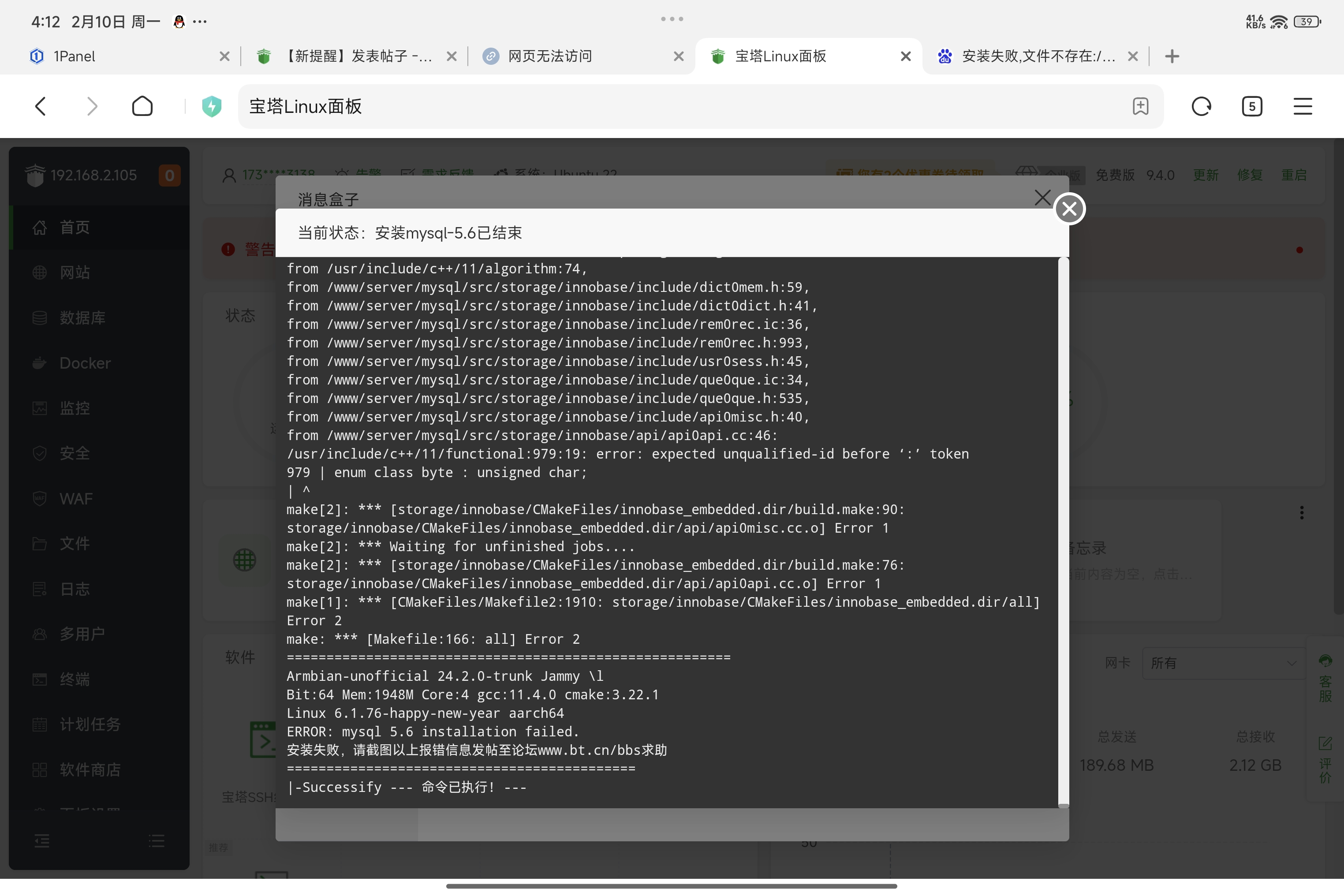Open 首页 in the sidebar
This screenshot has width=1344, height=896.
[99, 227]
